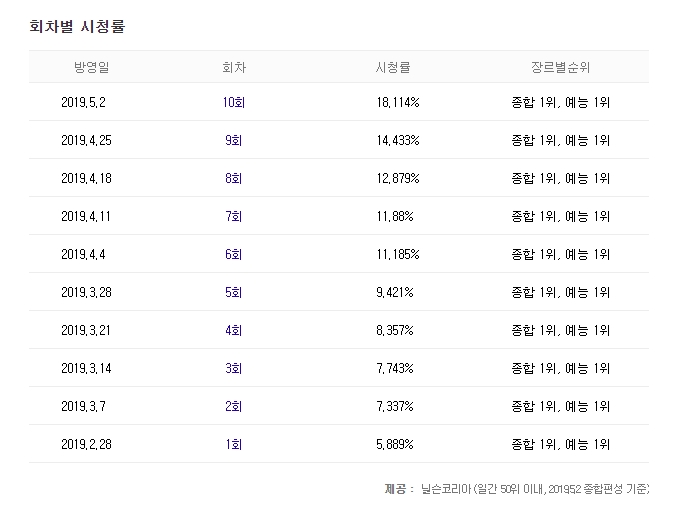Click the genre ranking in the 10회 row
Viewport: 675px width, 506px height.
(560, 102)
